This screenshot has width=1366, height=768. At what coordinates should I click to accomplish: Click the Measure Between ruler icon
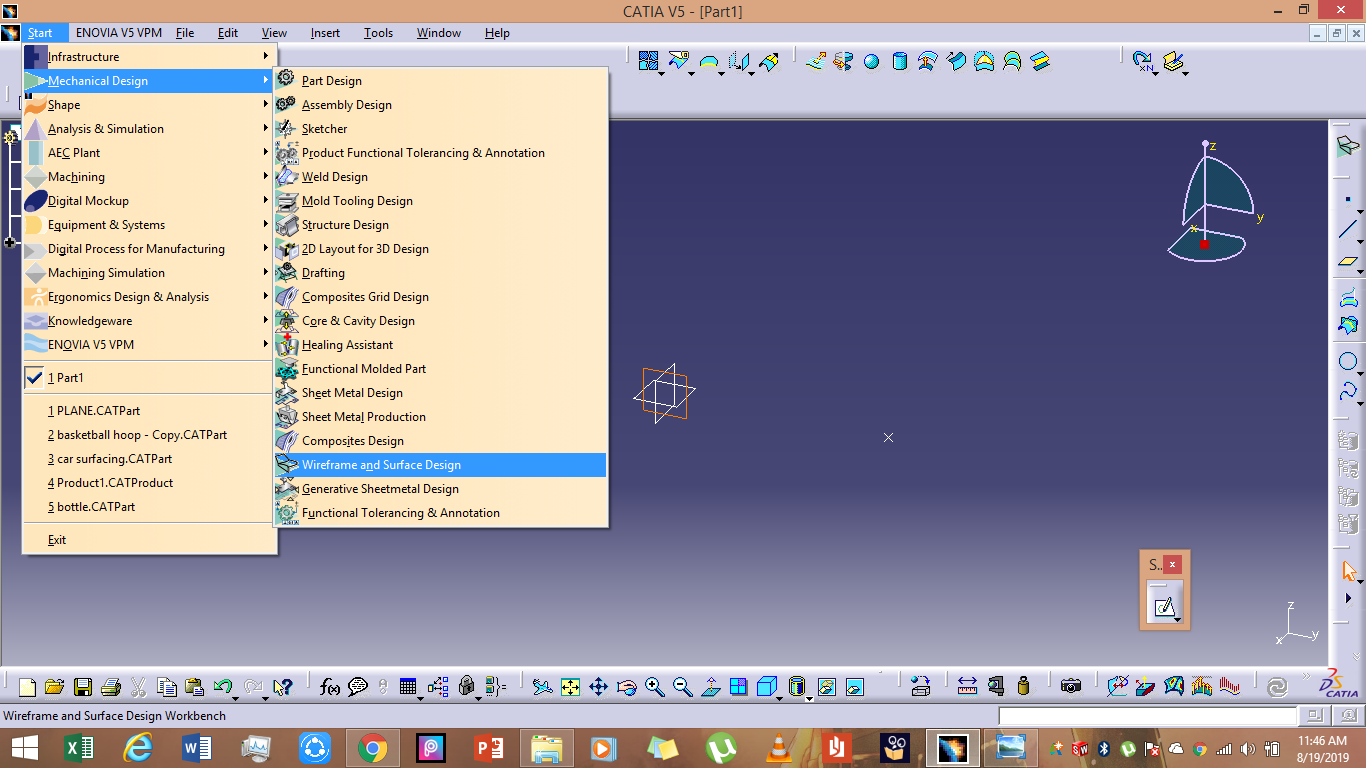point(967,687)
